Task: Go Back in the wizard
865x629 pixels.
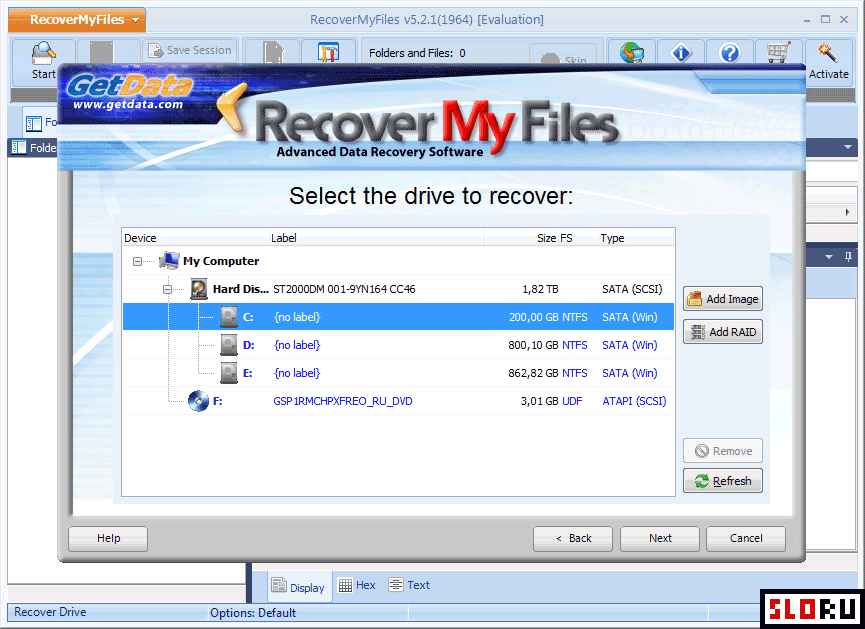Action: [573, 539]
